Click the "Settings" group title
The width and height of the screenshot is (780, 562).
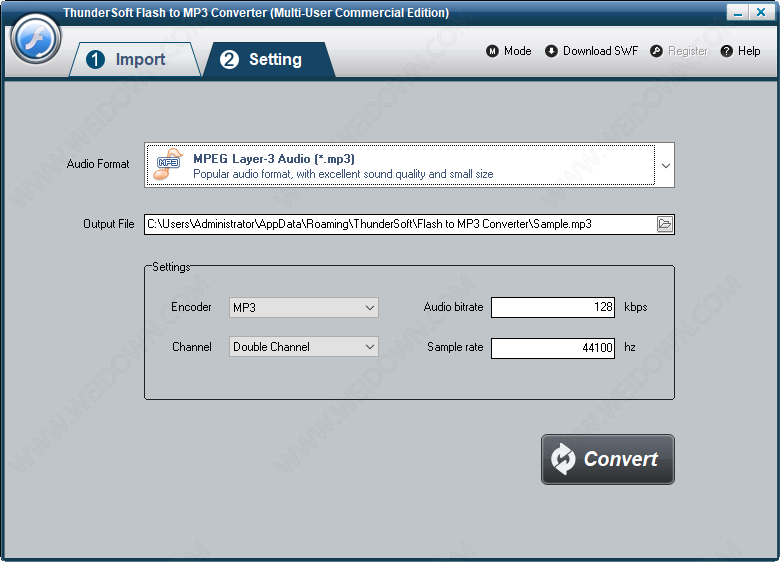(171, 267)
